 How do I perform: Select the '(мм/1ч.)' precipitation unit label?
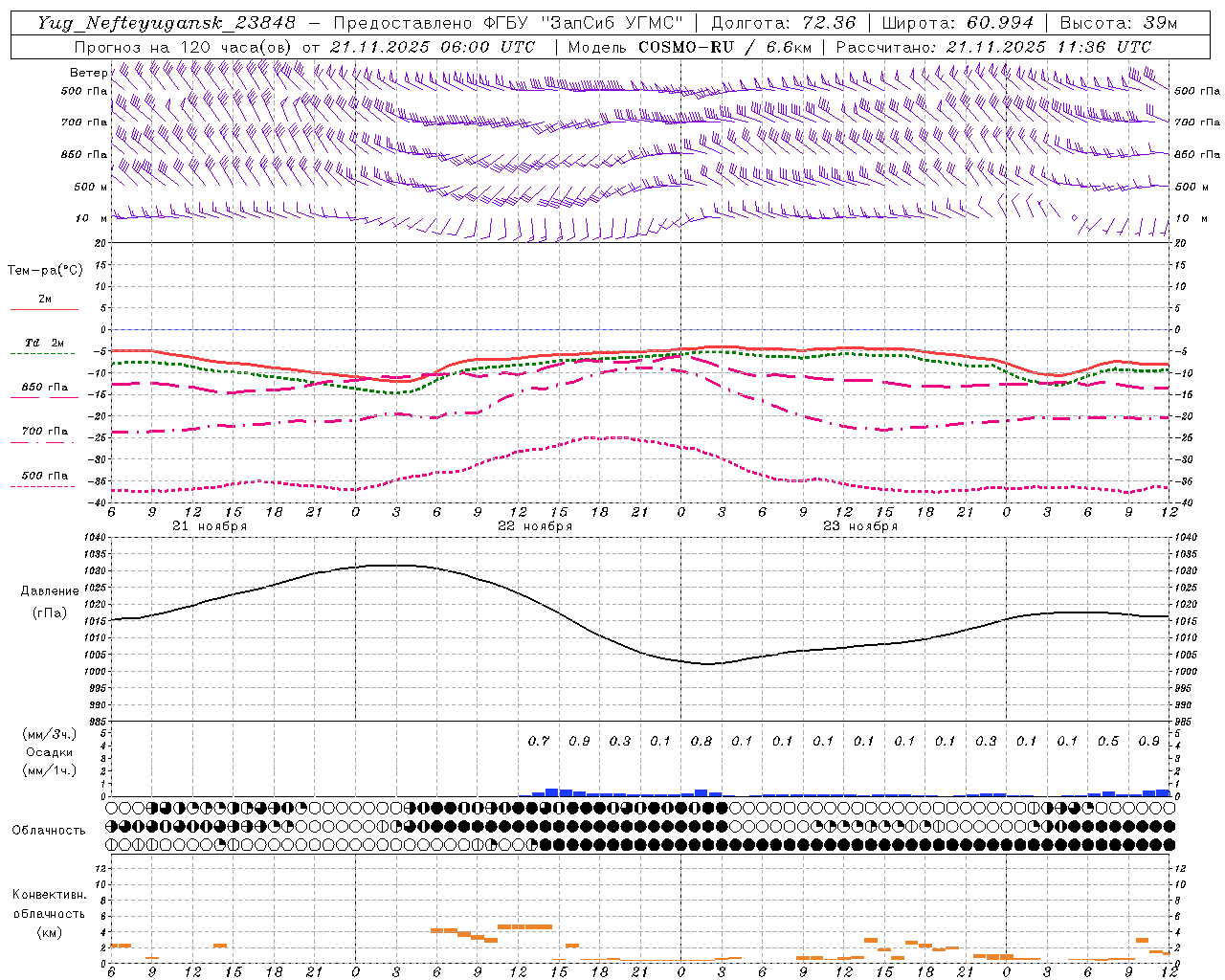point(50,770)
